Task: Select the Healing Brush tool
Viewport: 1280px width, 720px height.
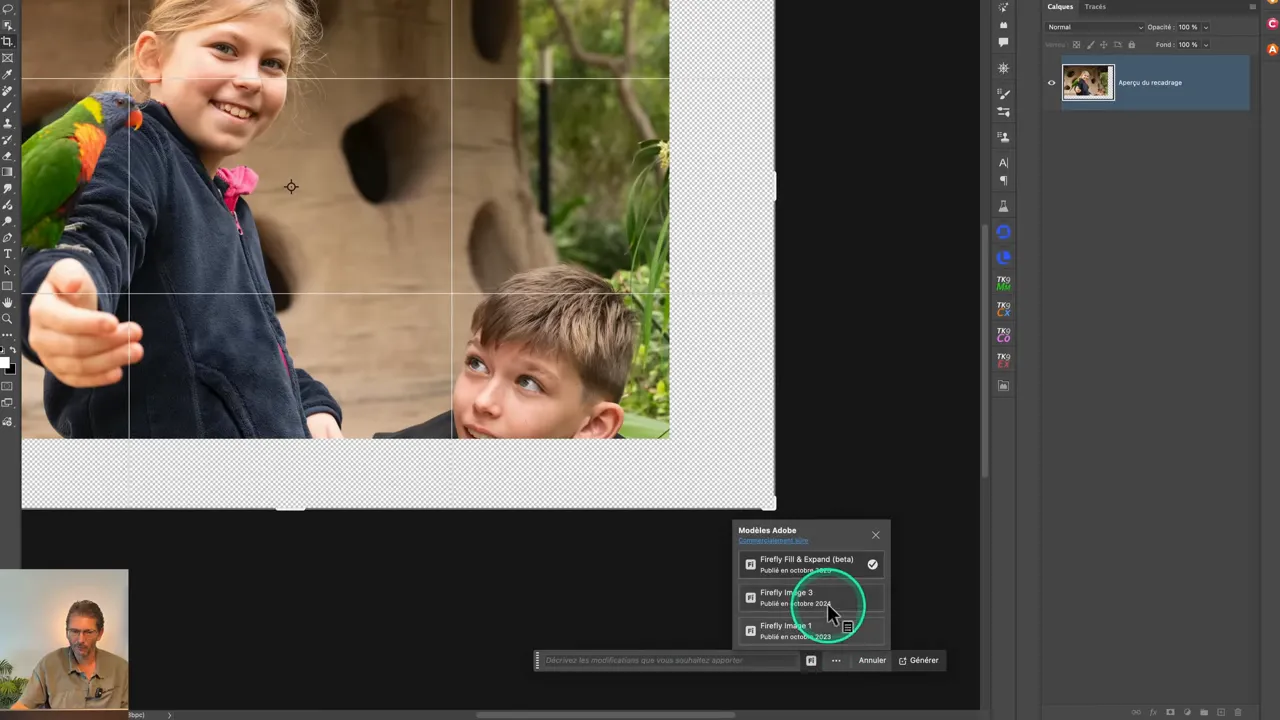Action: [x=8, y=92]
